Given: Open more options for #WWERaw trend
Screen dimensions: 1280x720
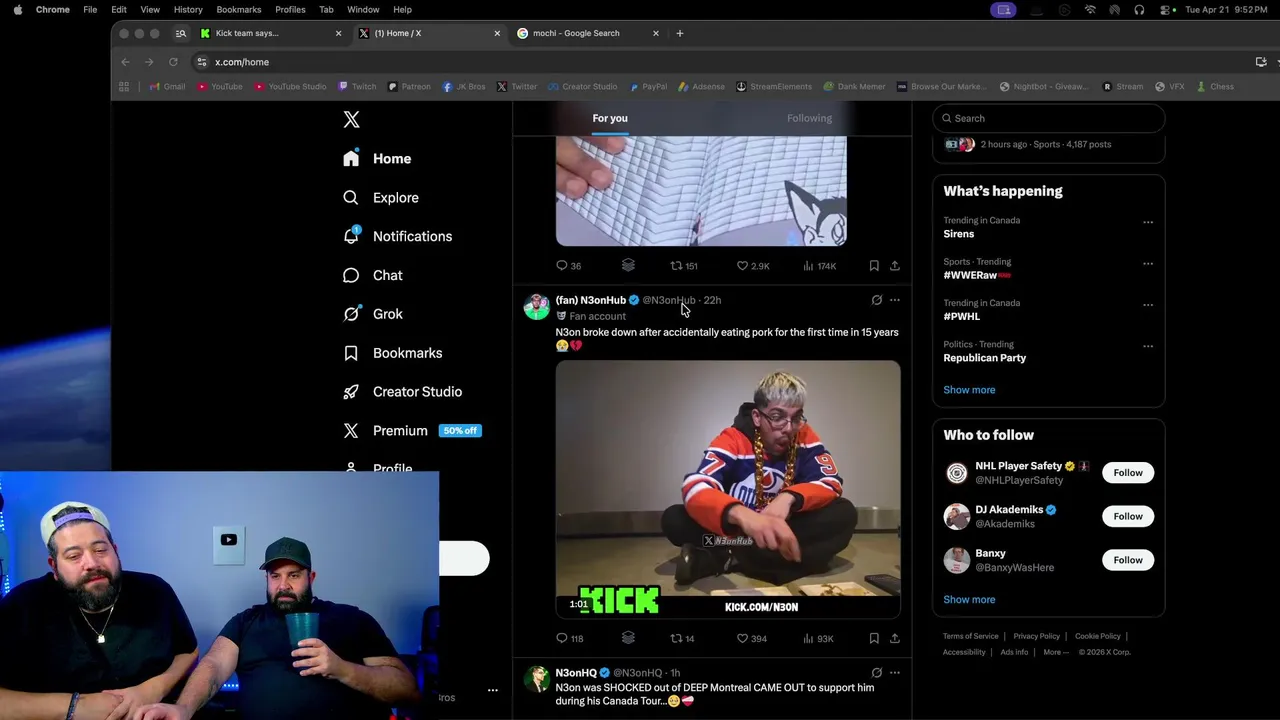Looking at the screenshot, I should (1148, 264).
